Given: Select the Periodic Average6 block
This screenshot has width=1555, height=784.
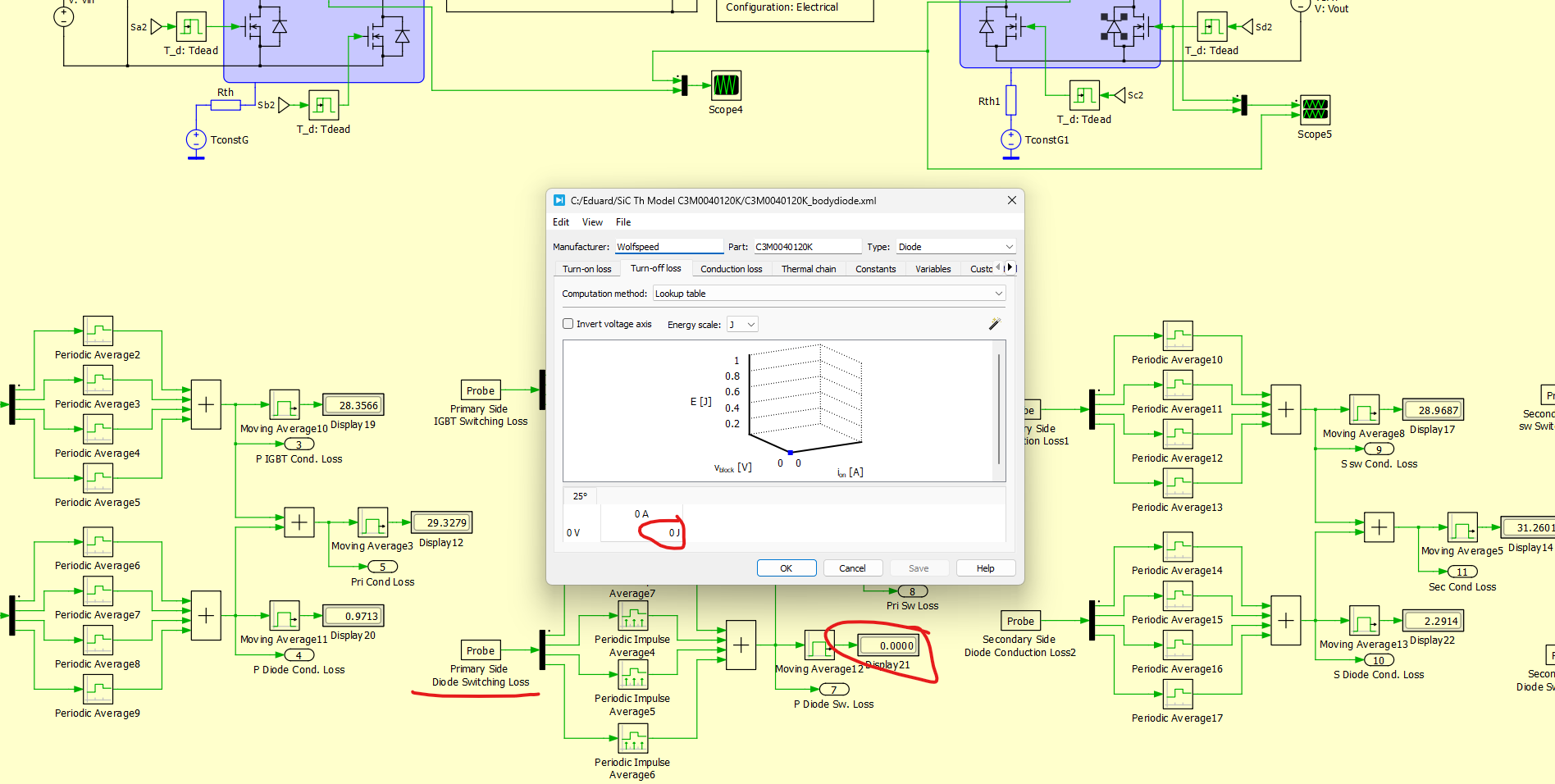Looking at the screenshot, I should click(98, 542).
